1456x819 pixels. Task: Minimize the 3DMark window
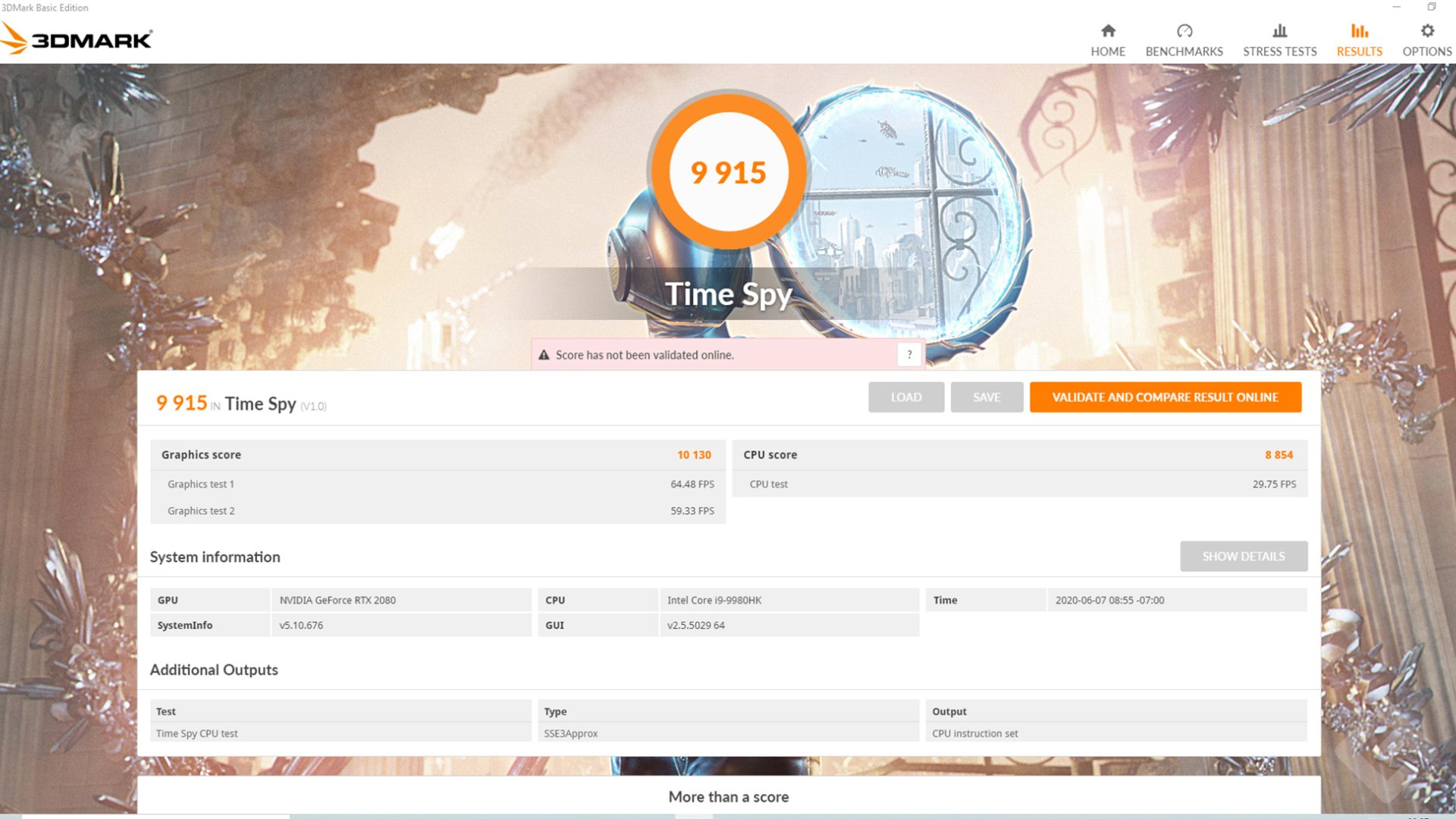[1396, 7]
